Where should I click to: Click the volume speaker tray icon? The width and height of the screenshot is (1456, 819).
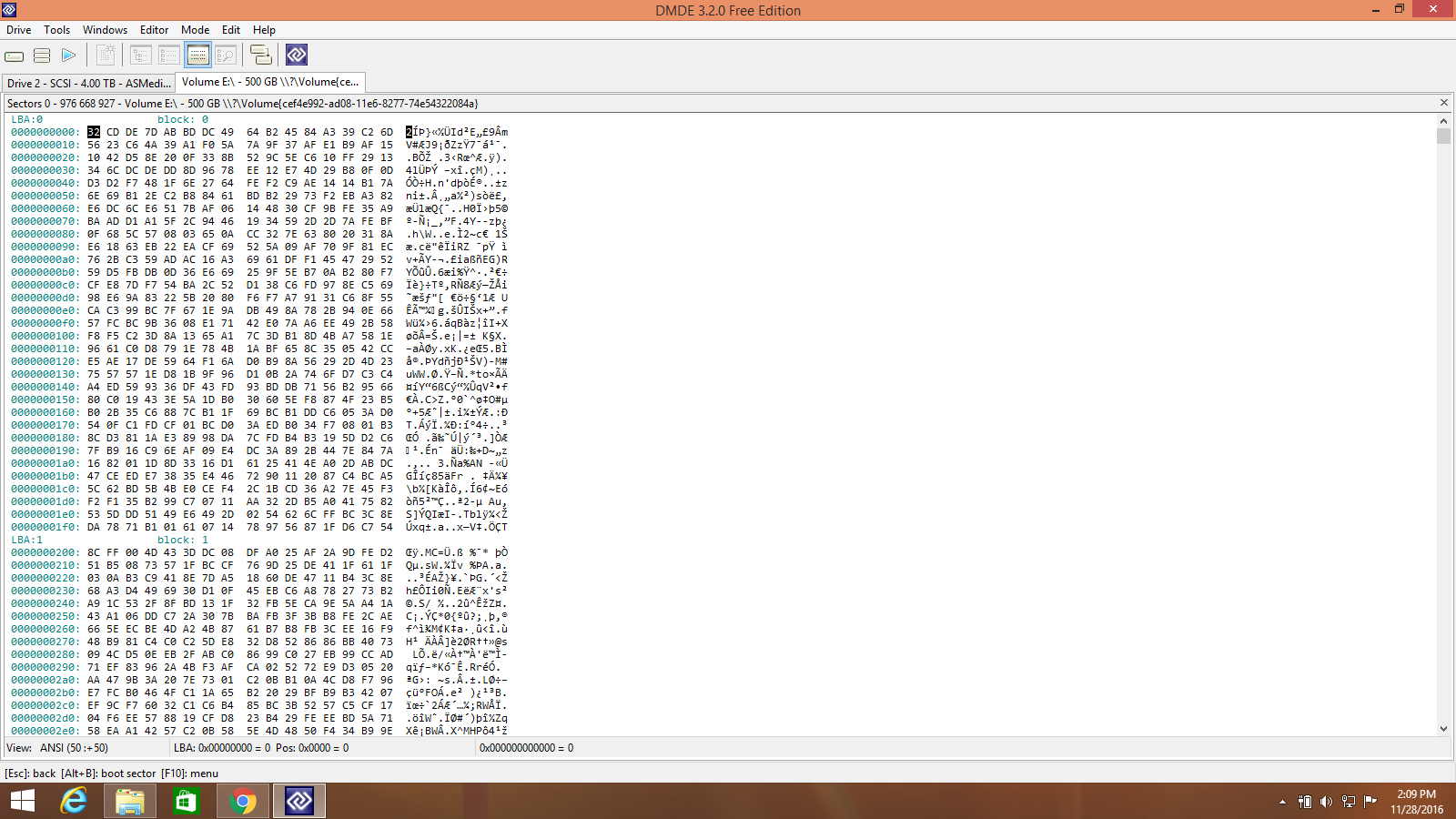click(x=1326, y=802)
